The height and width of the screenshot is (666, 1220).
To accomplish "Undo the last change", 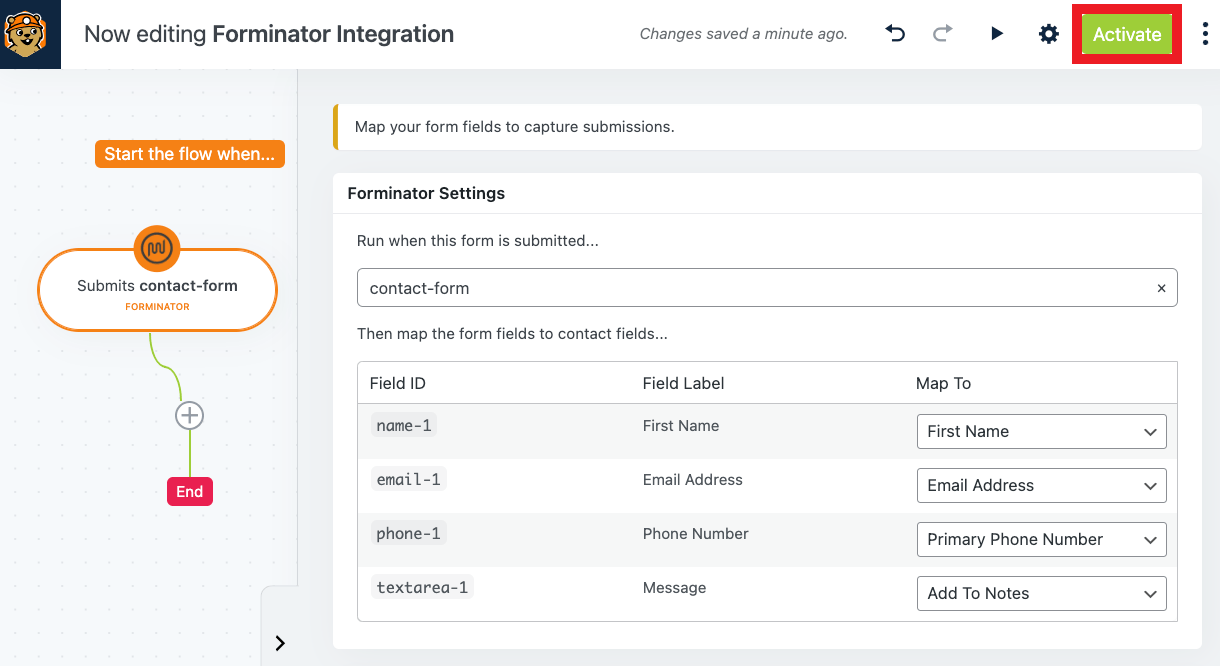I will click(x=895, y=34).
